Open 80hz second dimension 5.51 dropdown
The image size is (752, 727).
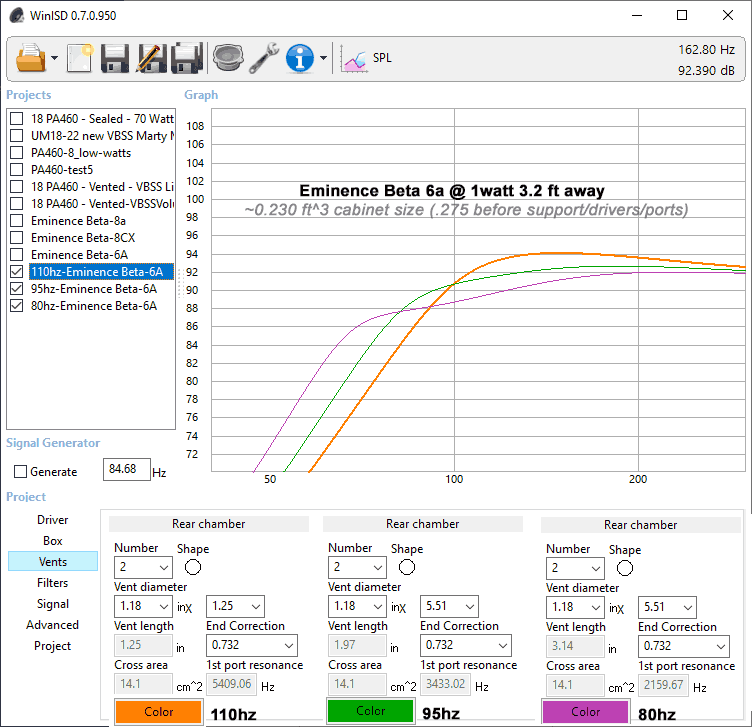coord(667,608)
